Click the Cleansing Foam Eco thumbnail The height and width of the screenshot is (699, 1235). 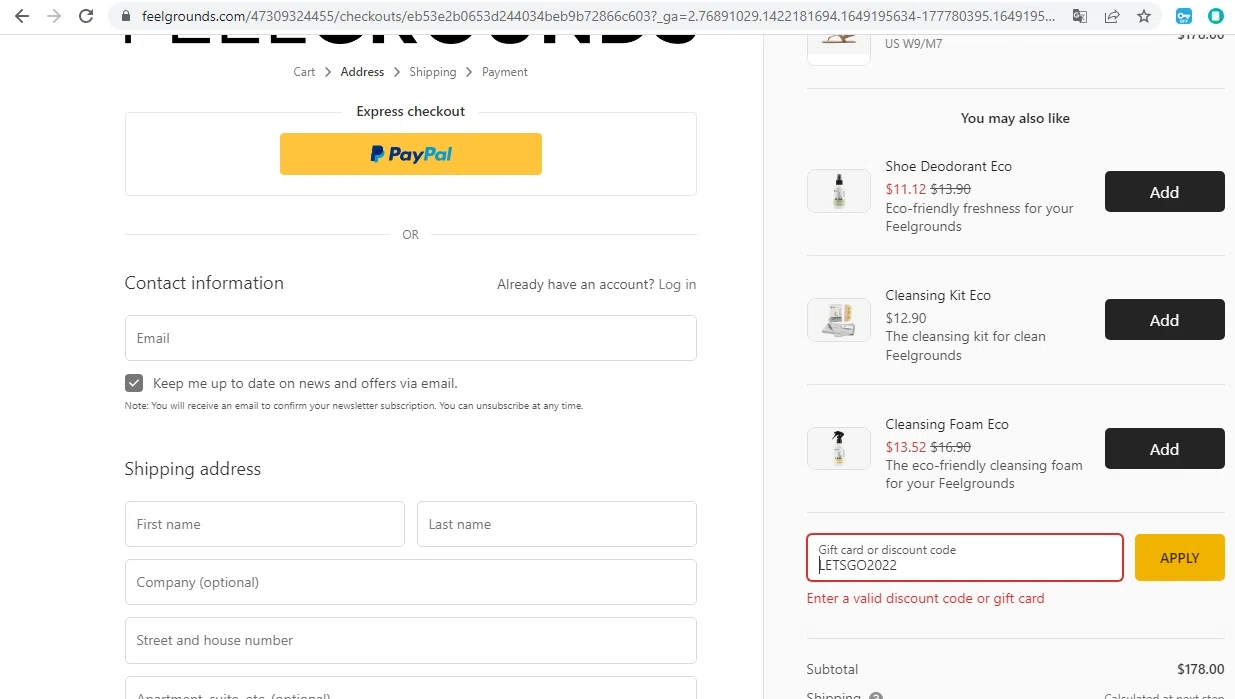click(839, 448)
